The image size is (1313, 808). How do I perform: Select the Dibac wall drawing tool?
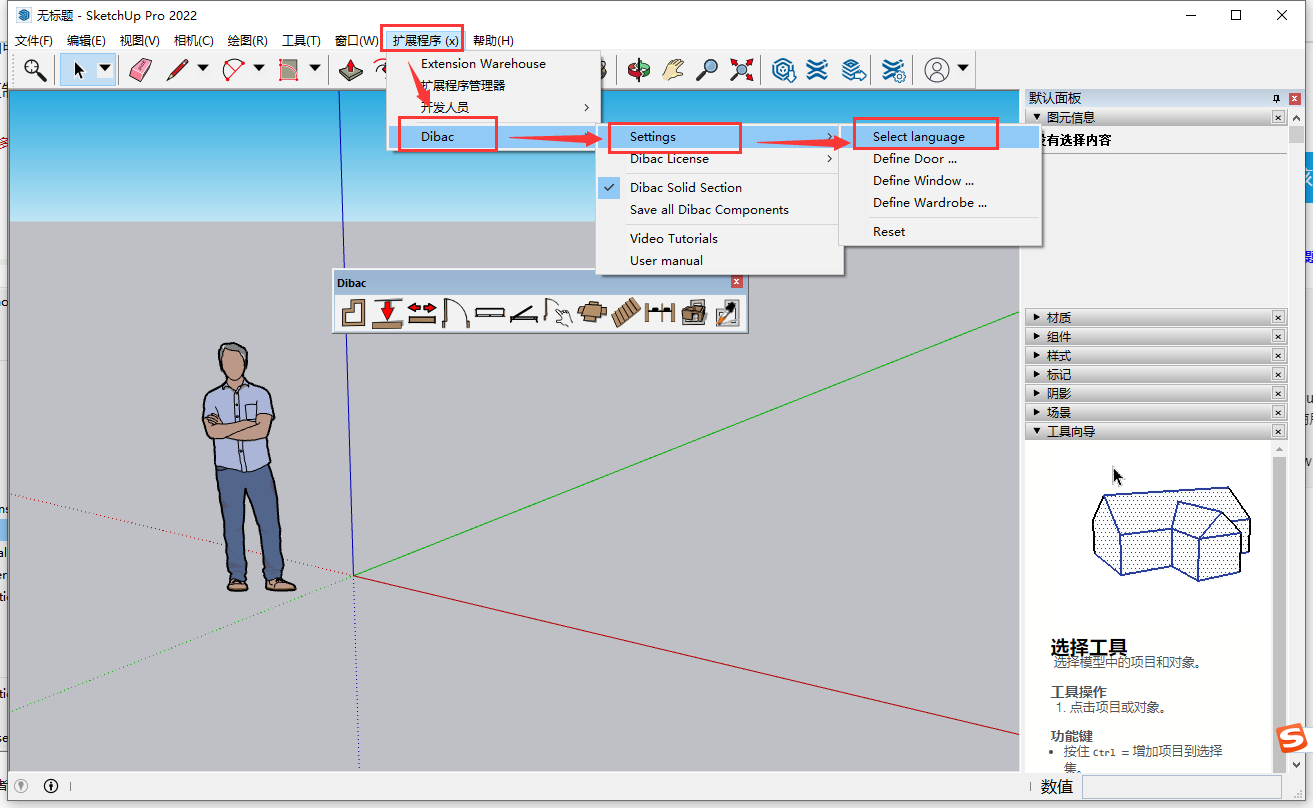[x=353, y=314]
